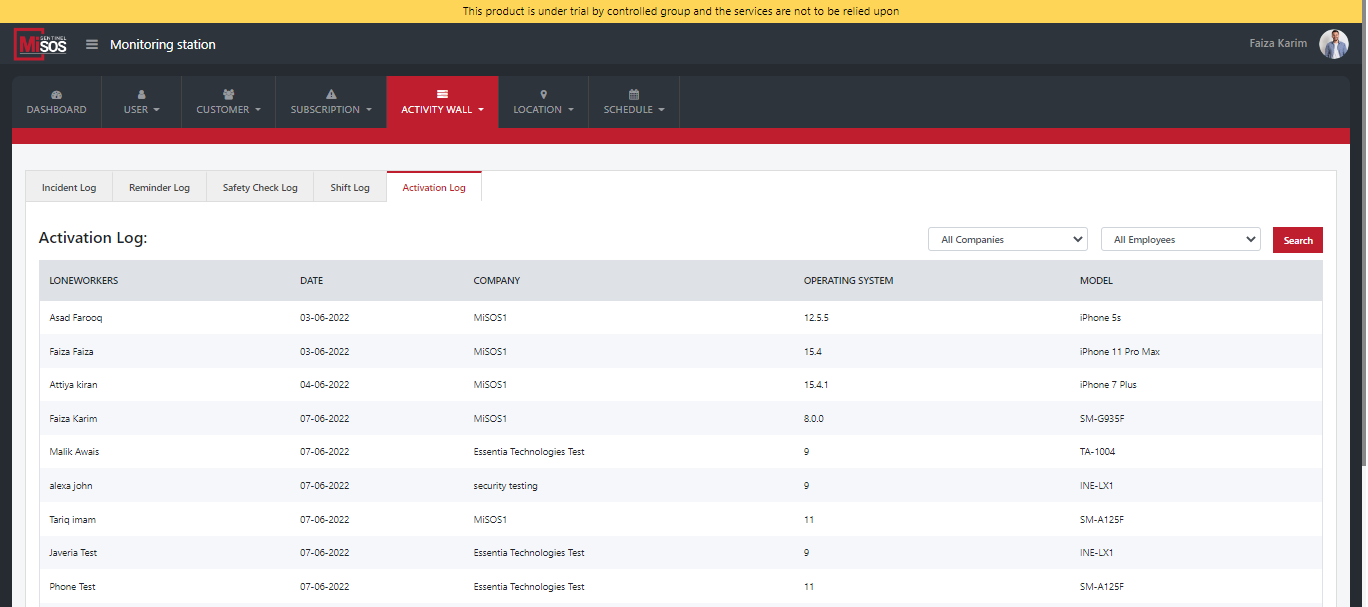Click the Schedule calendar icon
Viewport: 1368px width, 607px height.
point(633,94)
